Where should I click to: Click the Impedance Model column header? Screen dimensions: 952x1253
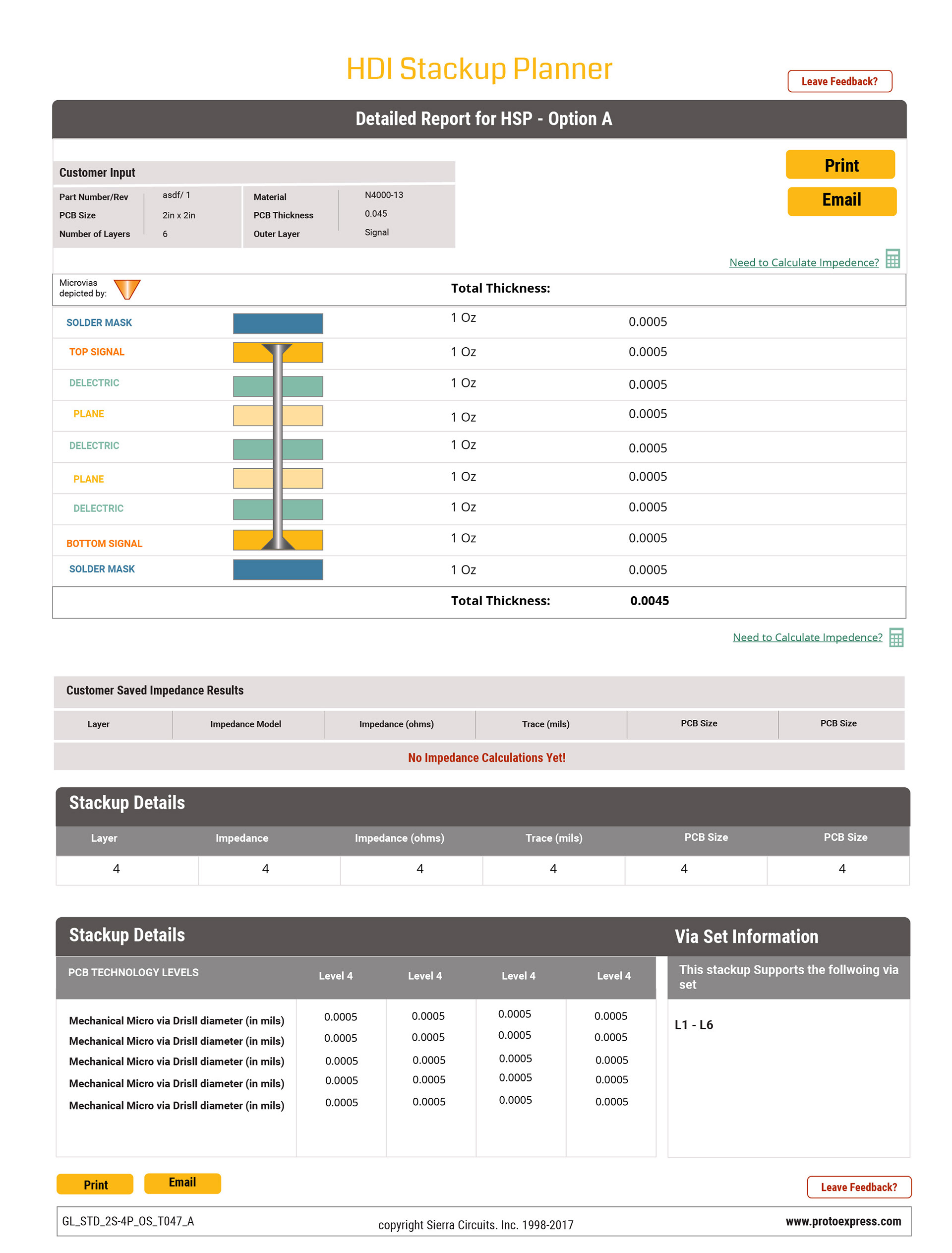(x=245, y=724)
